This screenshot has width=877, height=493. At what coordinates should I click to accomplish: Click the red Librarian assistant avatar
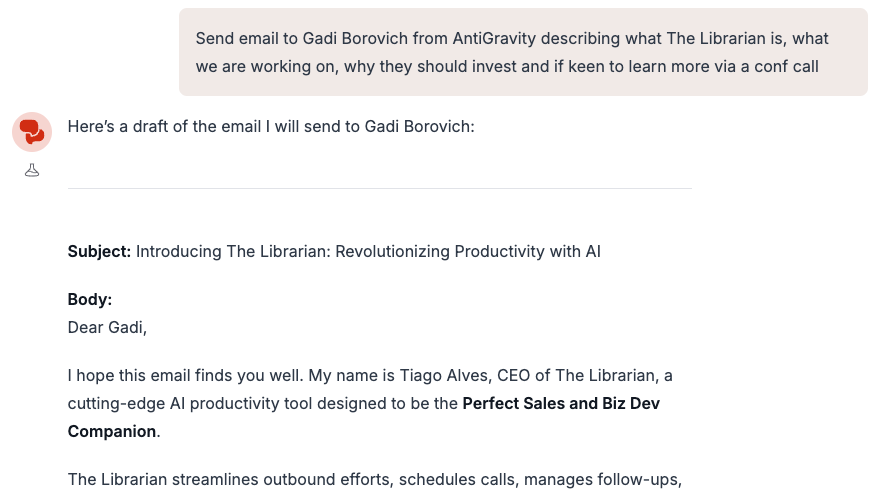[x=32, y=131]
